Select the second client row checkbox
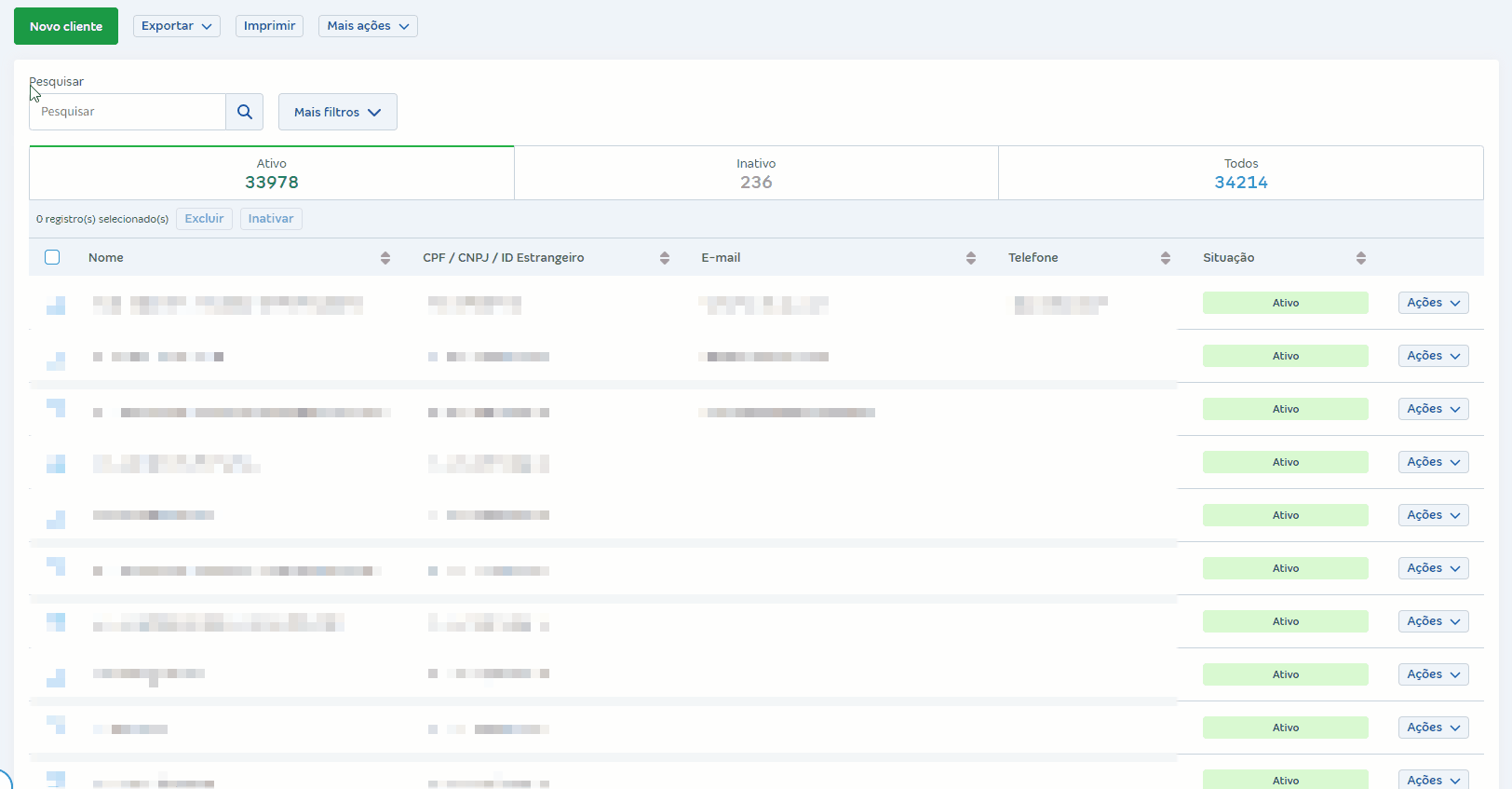 click(x=56, y=359)
